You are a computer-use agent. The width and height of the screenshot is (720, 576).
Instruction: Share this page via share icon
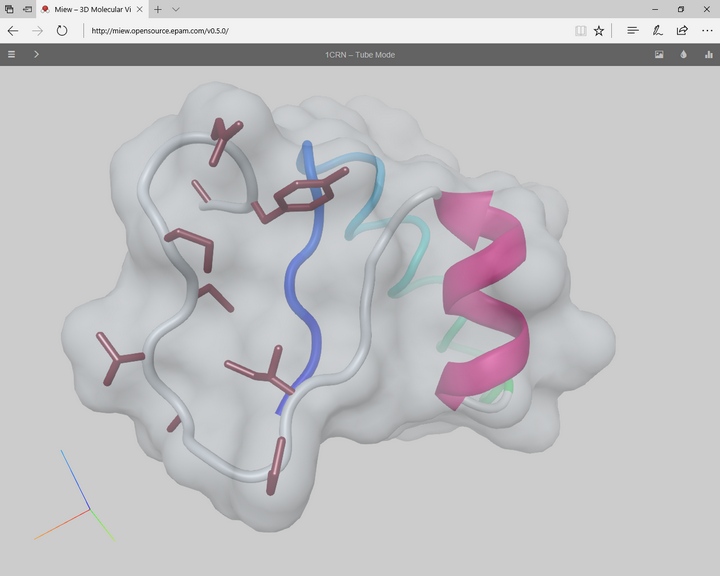(x=682, y=31)
